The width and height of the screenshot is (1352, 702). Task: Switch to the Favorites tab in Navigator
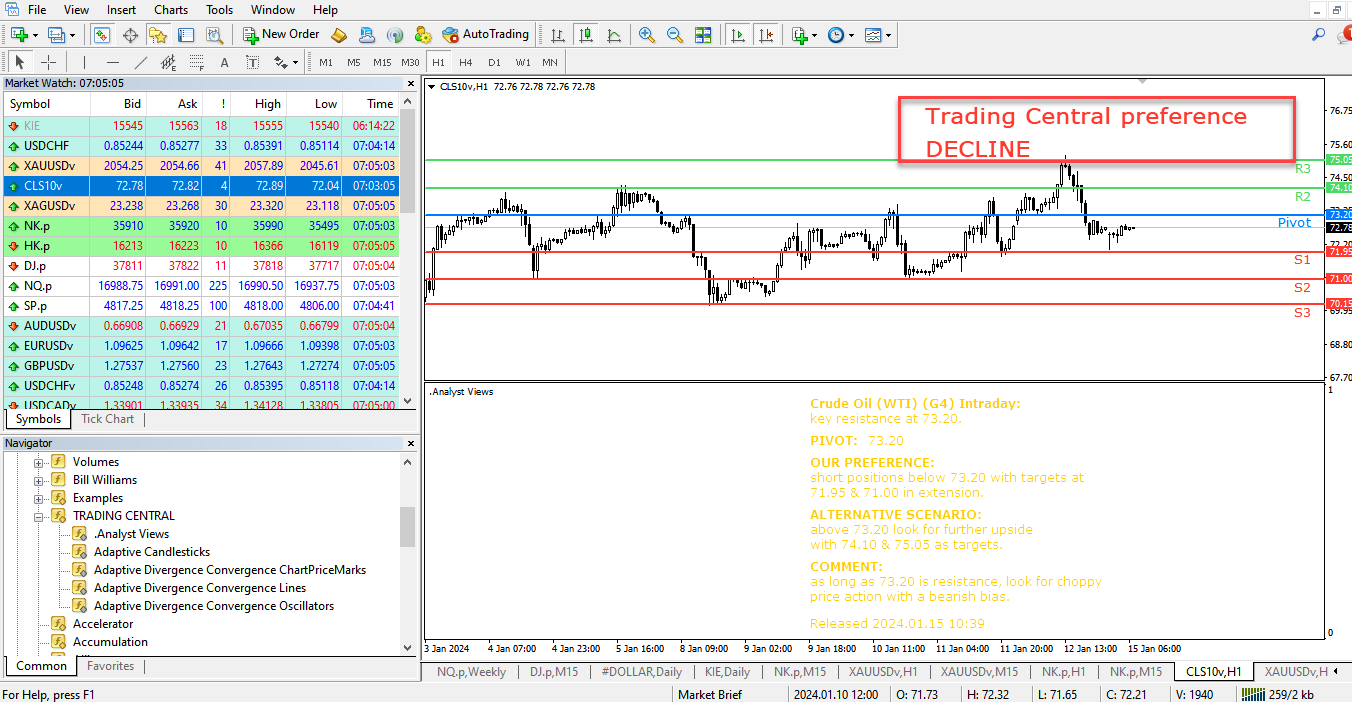click(x=109, y=666)
